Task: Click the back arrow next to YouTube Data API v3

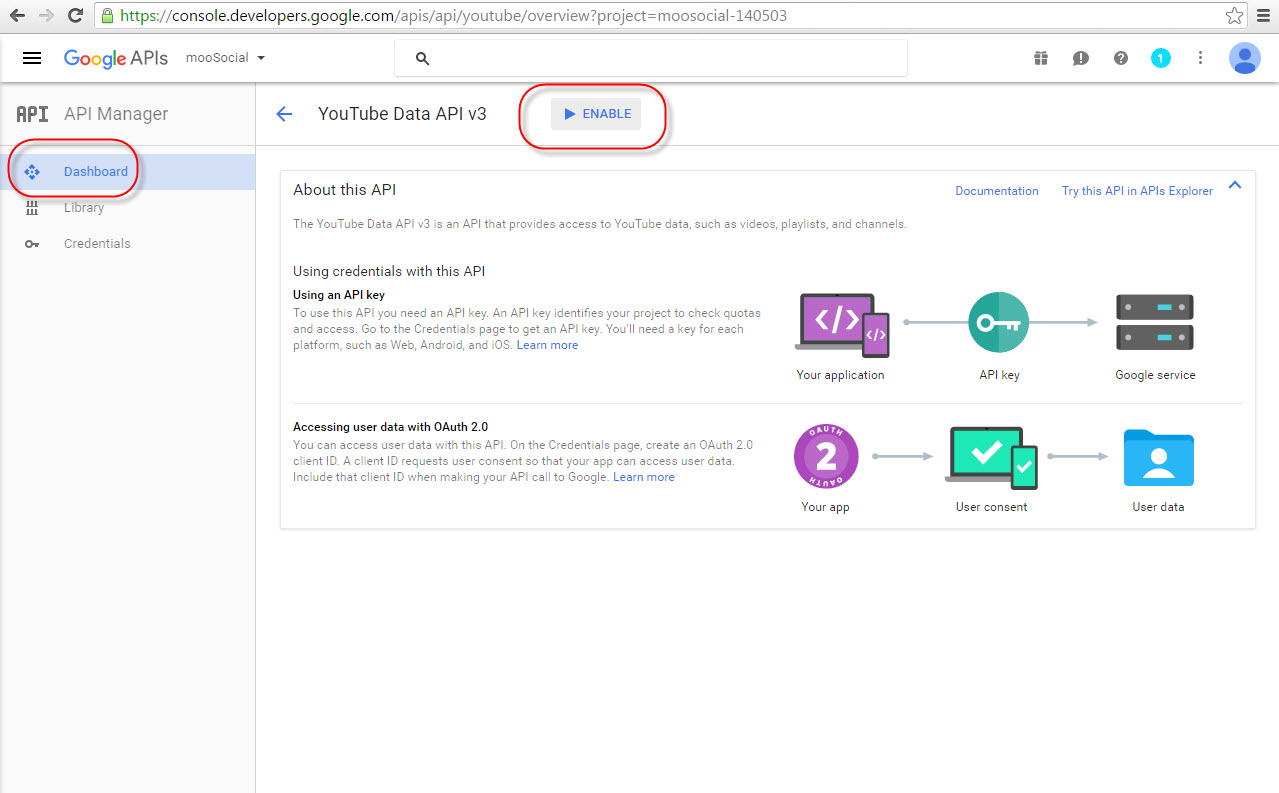Action: coord(283,113)
